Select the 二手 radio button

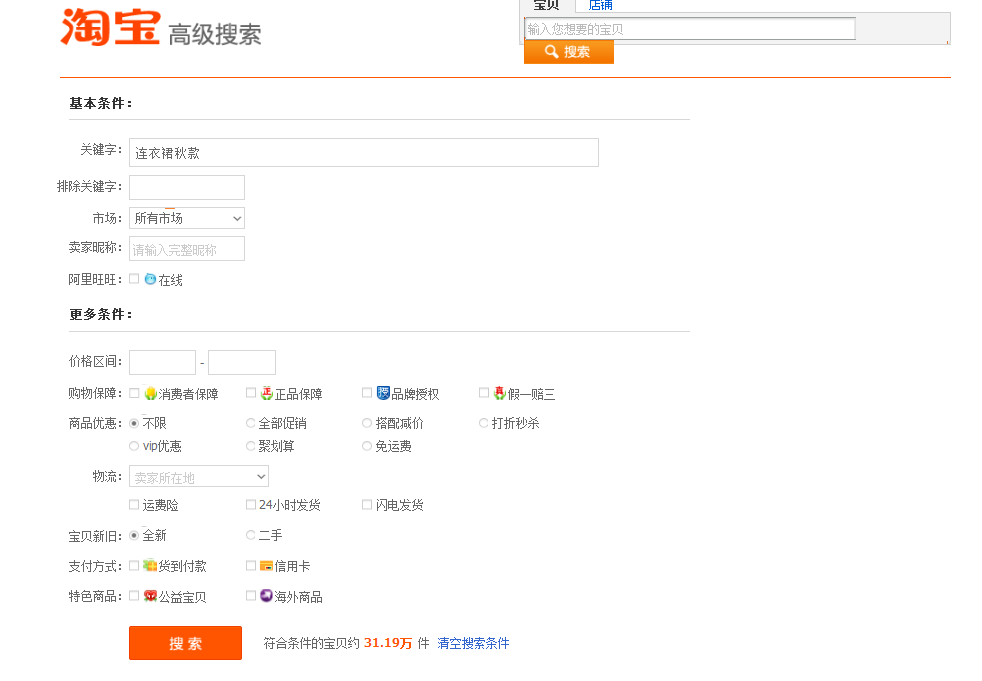(251, 535)
